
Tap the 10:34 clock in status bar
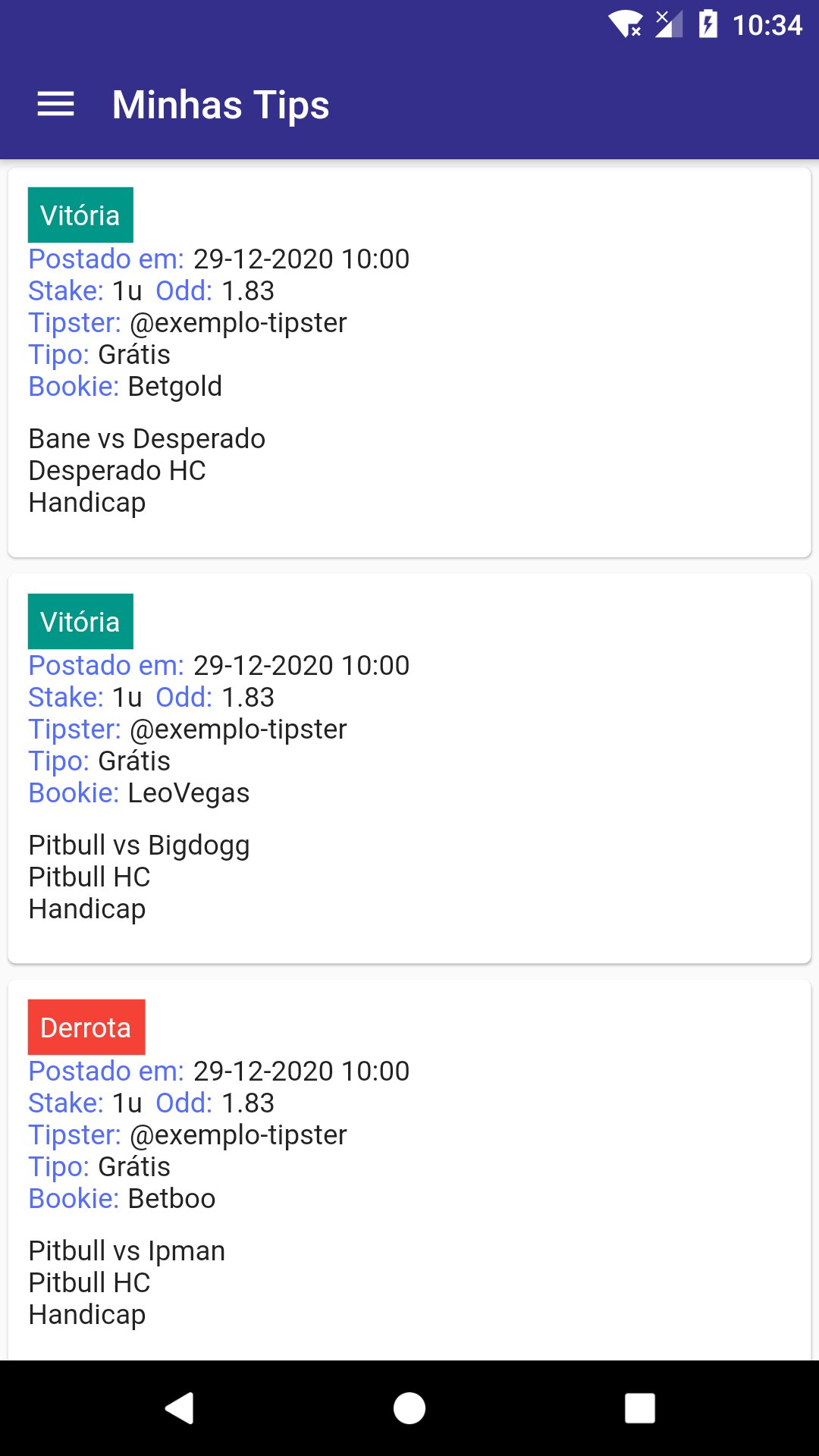click(767, 25)
